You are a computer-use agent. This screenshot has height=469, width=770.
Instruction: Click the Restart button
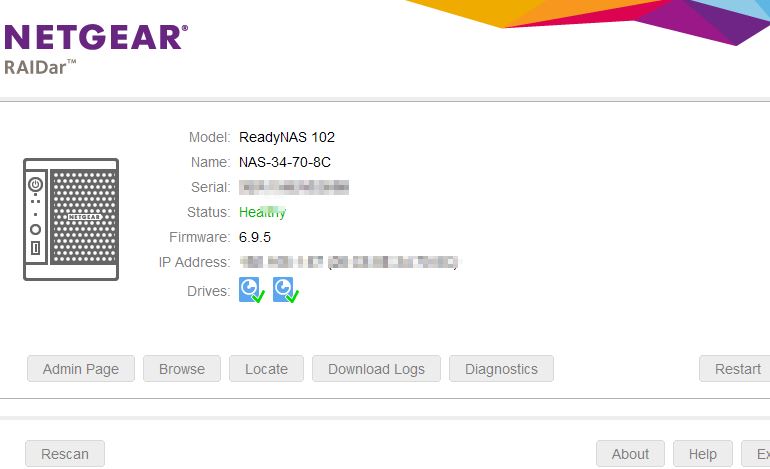(x=735, y=369)
